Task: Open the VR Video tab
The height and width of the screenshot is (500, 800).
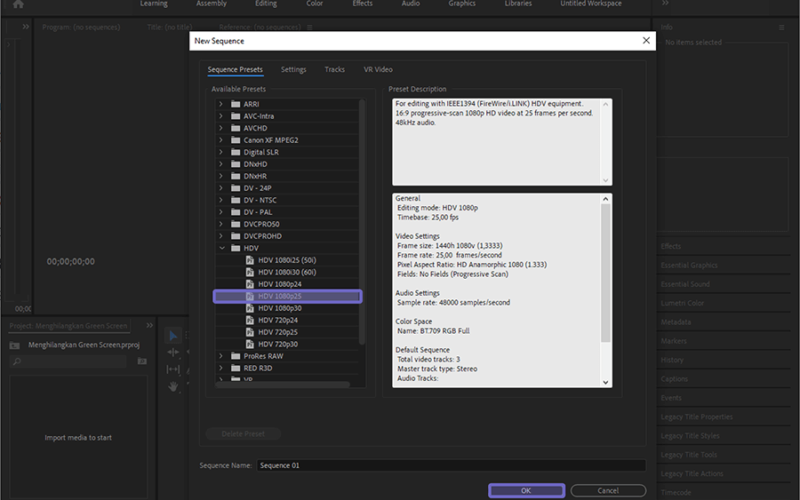Action: [378, 69]
